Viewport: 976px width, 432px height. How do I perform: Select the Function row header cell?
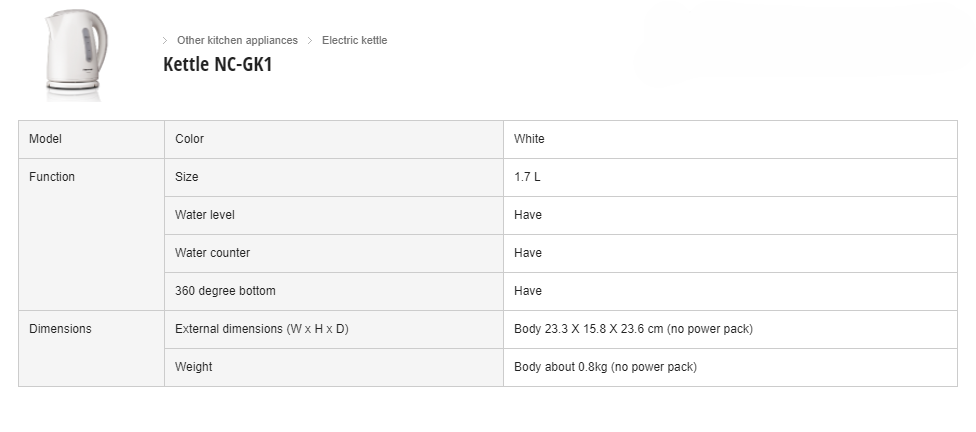92,235
